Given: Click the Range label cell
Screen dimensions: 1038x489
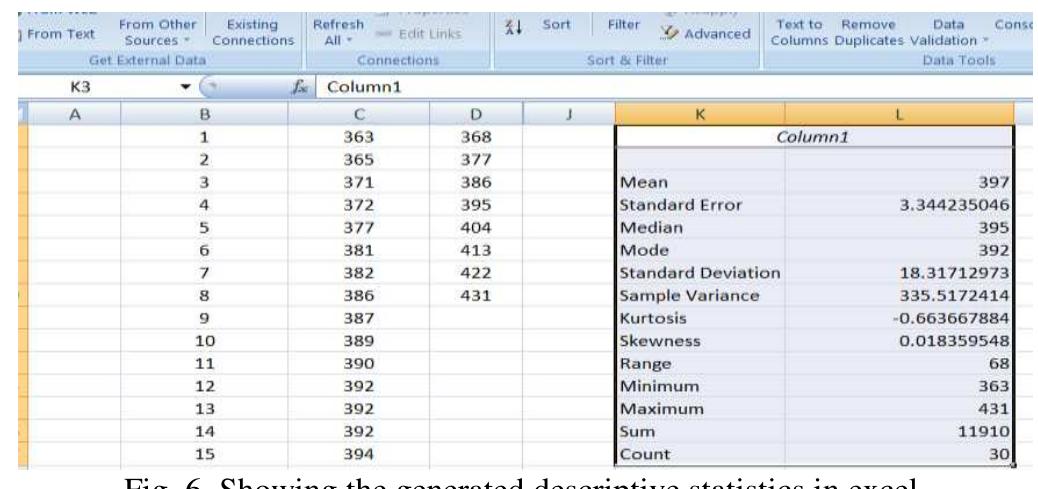Looking at the screenshot, I should pyautogui.click(x=700, y=363).
